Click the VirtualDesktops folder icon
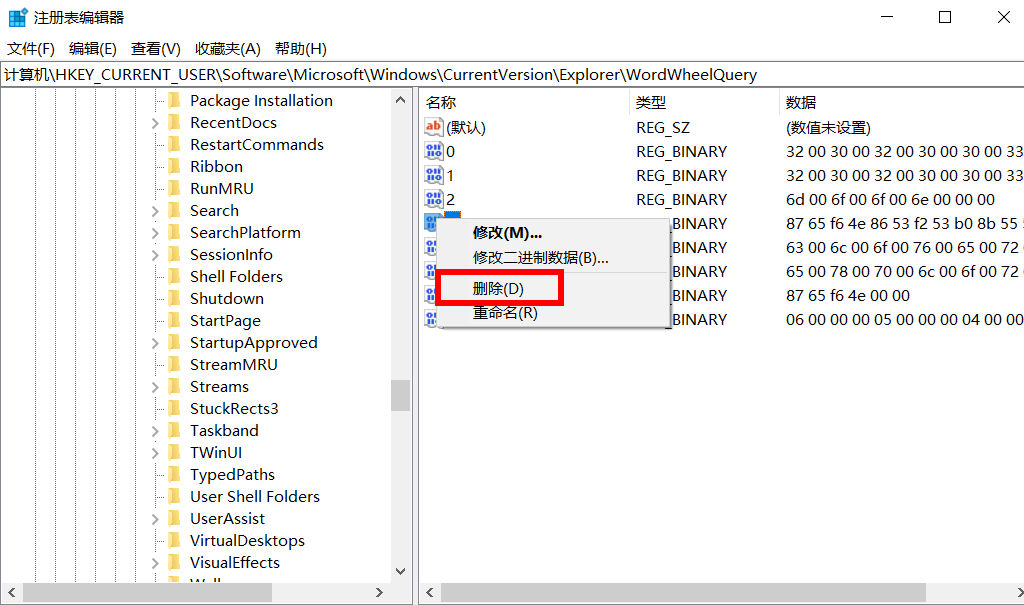 tap(174, 540)
